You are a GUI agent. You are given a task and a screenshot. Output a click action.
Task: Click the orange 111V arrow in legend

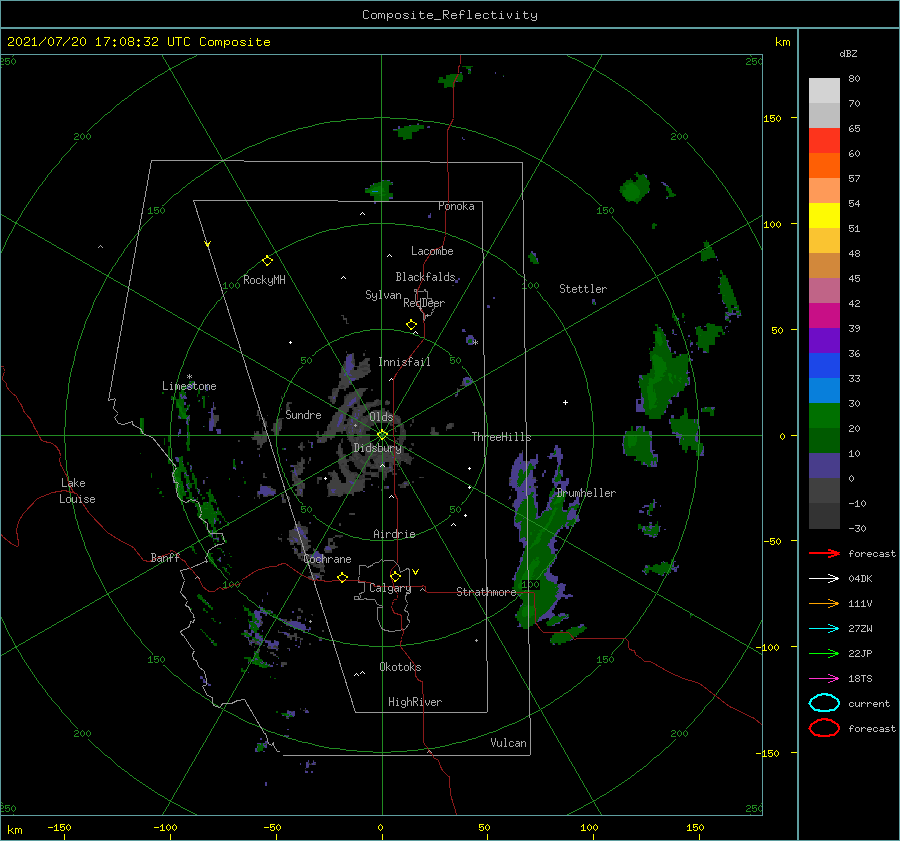[x=824, y=603]
